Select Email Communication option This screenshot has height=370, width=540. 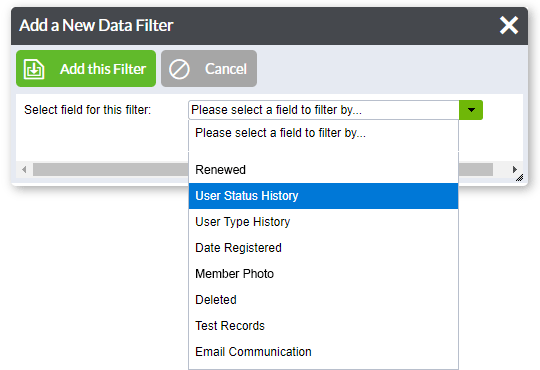click(x=323, y=352)
